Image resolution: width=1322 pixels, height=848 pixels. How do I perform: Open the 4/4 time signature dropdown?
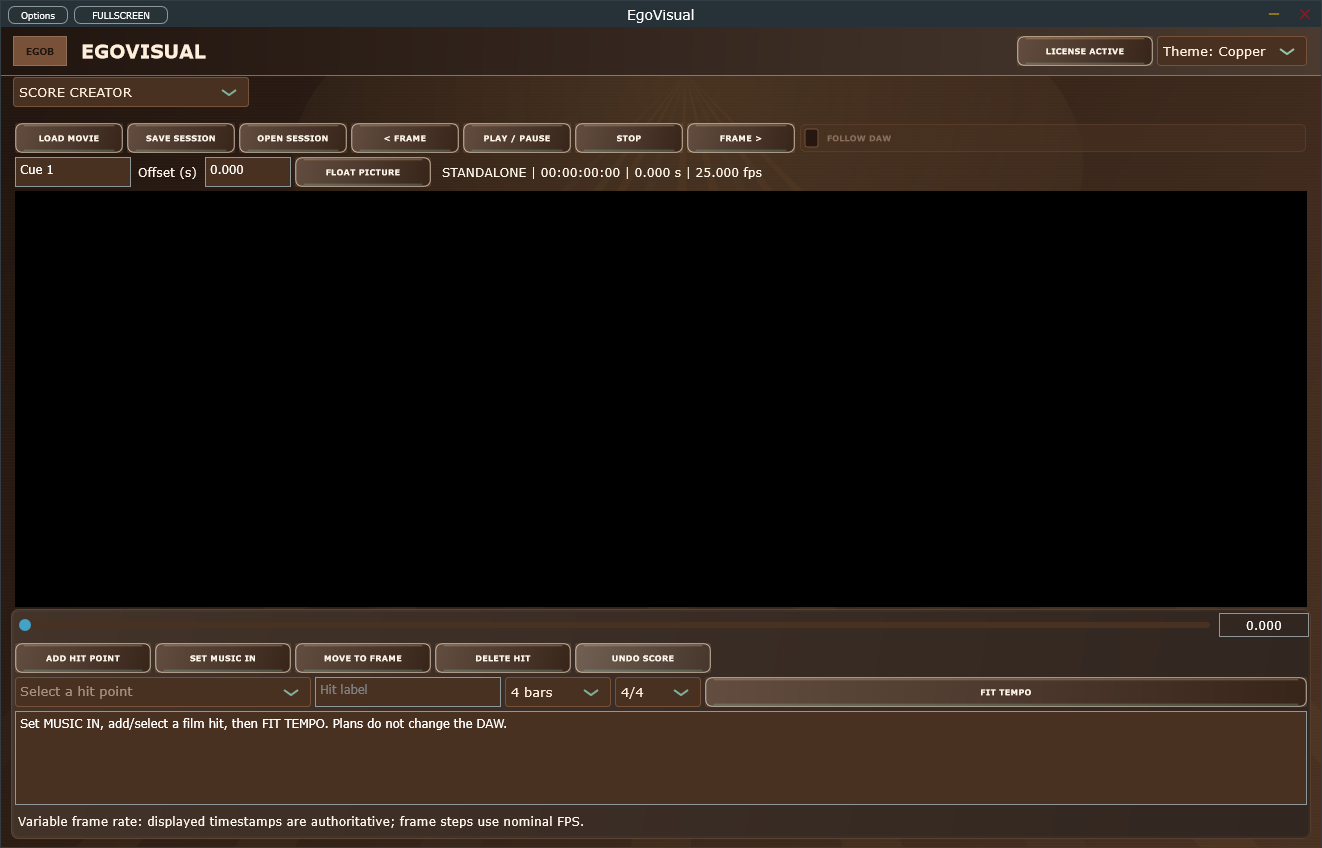point(658,692)
